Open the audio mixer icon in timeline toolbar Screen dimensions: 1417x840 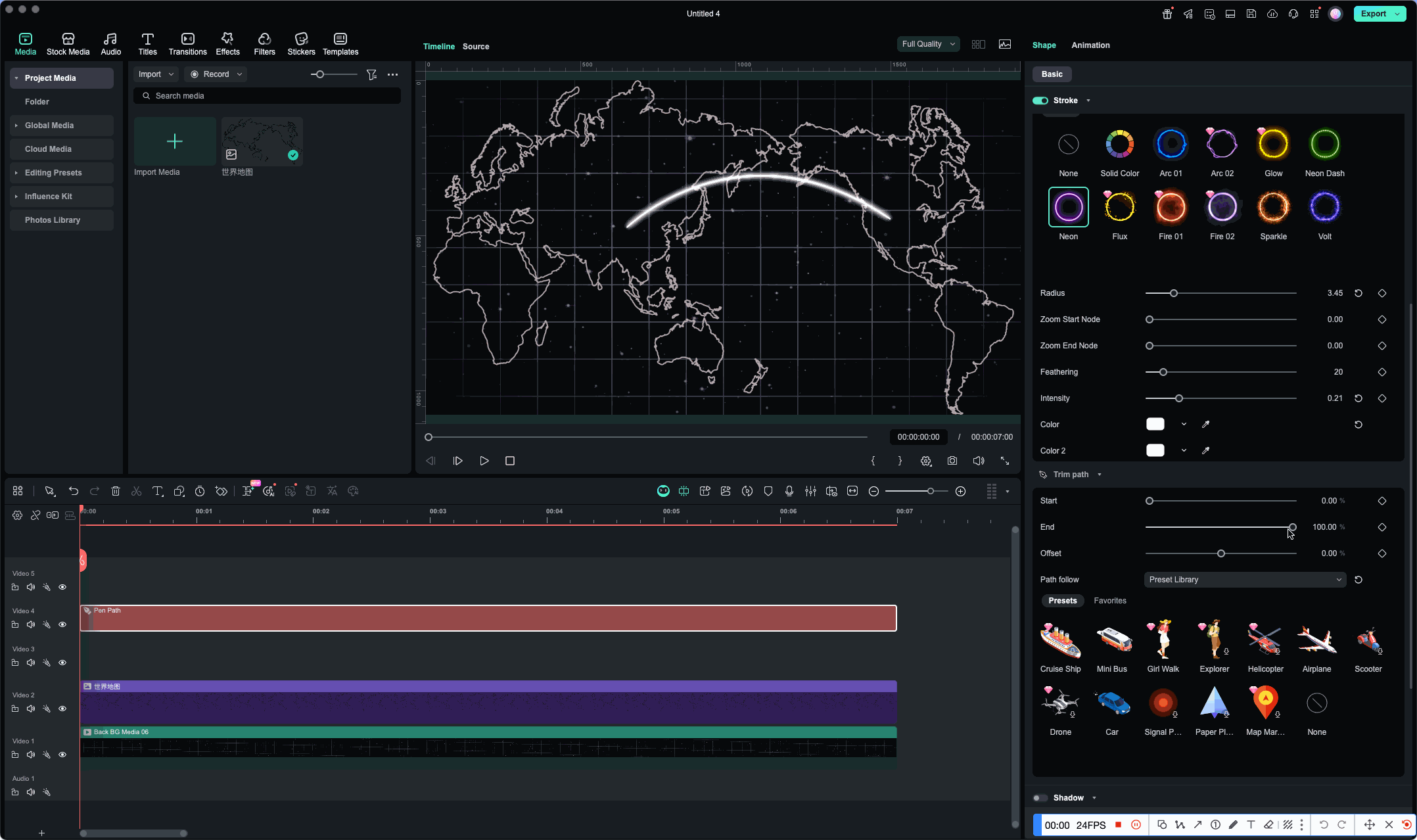pyautogui.click(x=810, y=491)
